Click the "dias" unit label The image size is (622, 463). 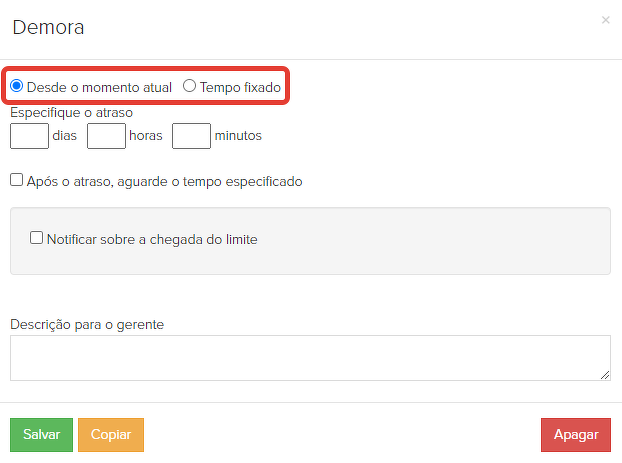coord(64,136)
